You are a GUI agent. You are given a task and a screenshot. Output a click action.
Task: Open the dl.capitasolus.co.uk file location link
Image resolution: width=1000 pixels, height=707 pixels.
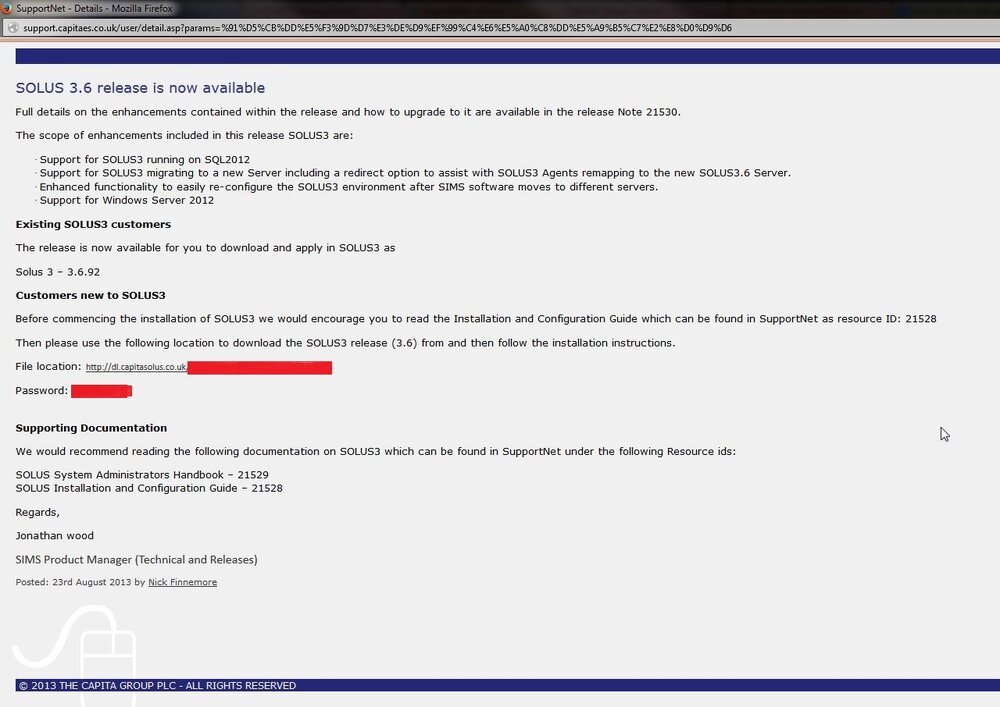(x=136, y=367)
